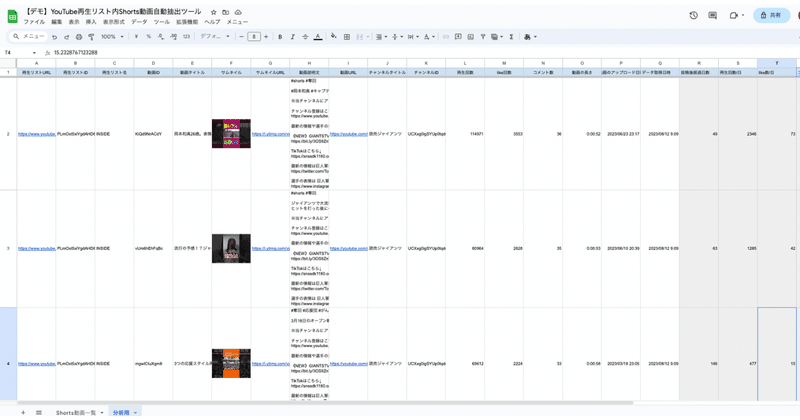Select column A header
The height and width of the screenshot is (420, 800).
coord(36,63)
